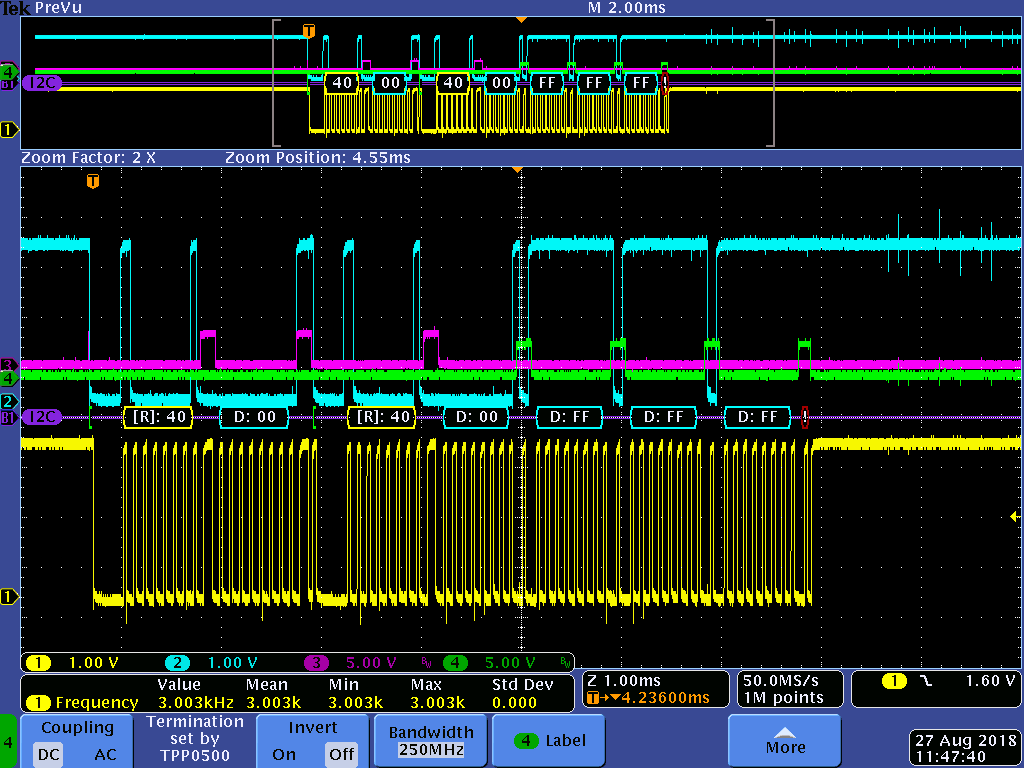
Task: Select the first [R]: 40 packet
Action: [x=158, y=417]
